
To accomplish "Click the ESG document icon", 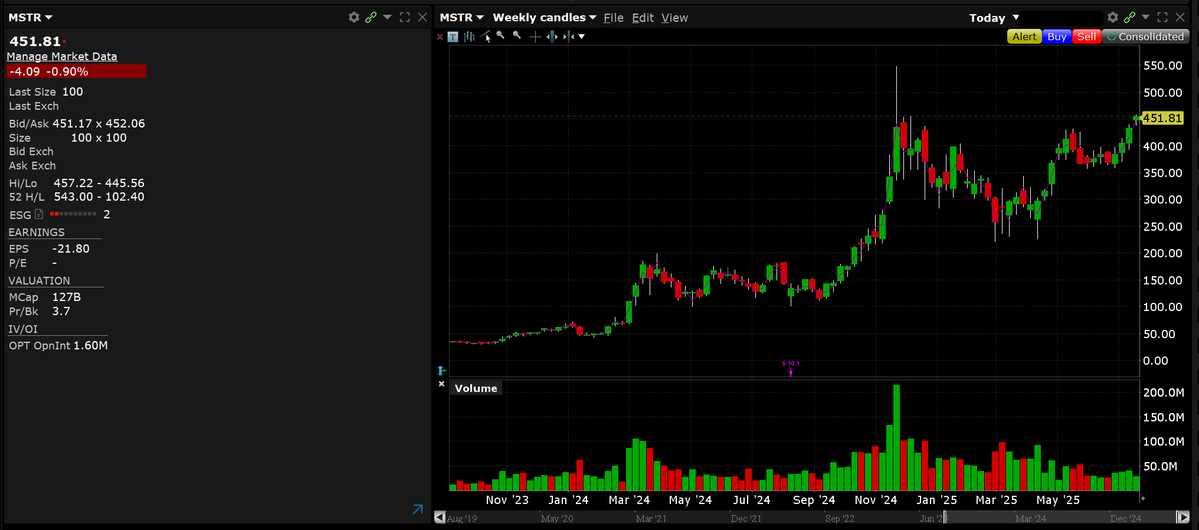I will pos(38,215).
